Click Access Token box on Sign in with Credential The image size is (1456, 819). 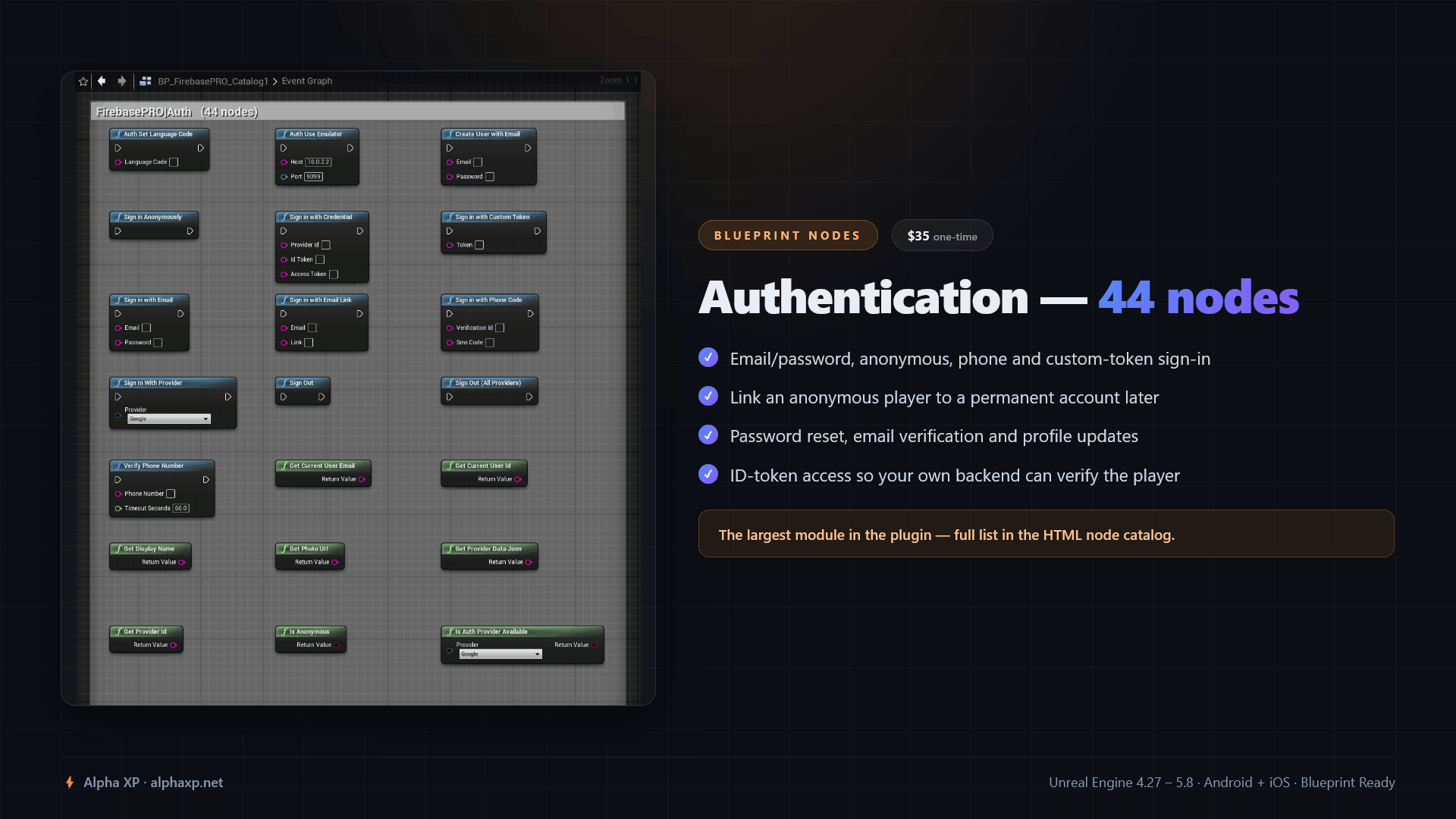pos(334,275)
